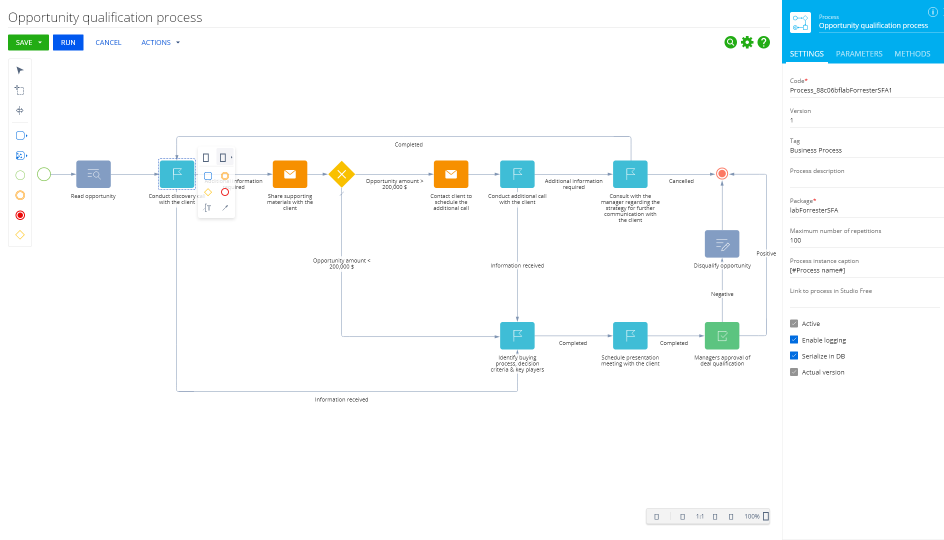Switch to the PARAMETERS tab

click(859, 54)
